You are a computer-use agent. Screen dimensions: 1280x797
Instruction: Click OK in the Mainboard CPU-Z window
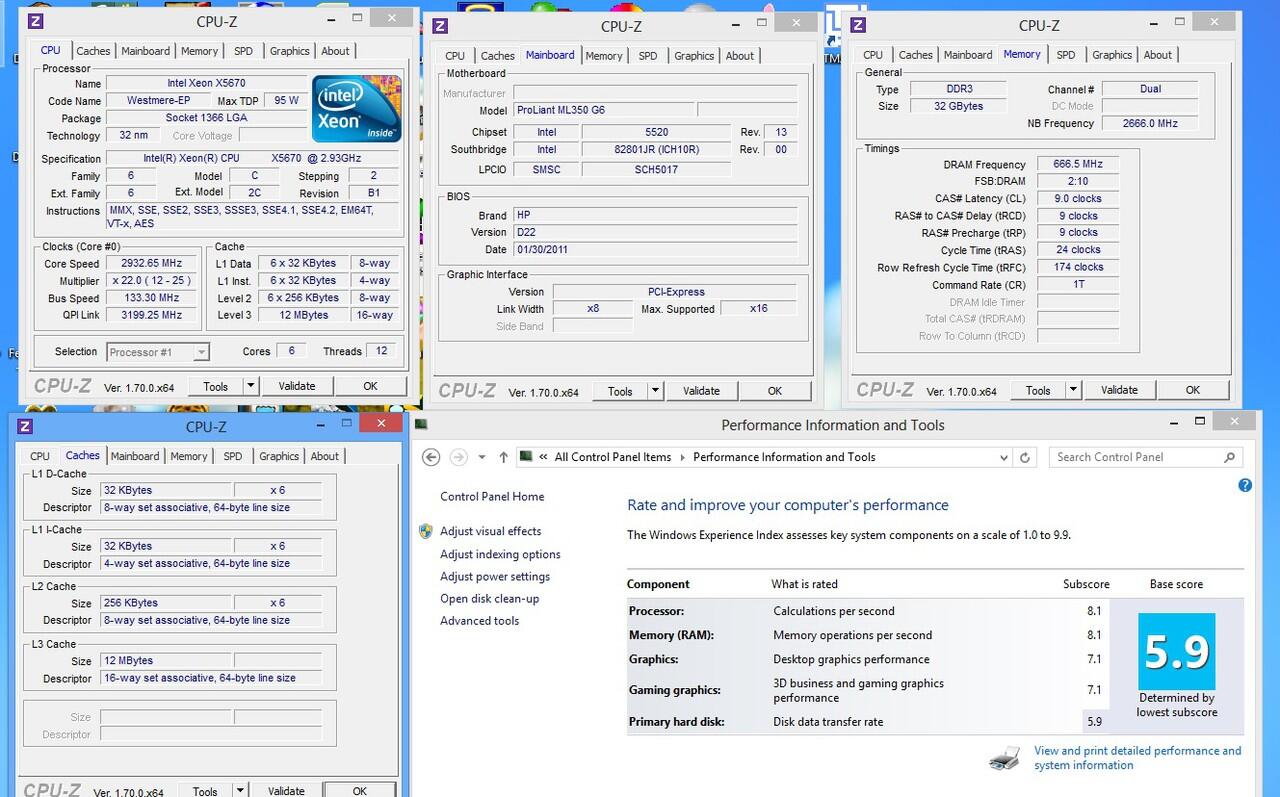775,391
